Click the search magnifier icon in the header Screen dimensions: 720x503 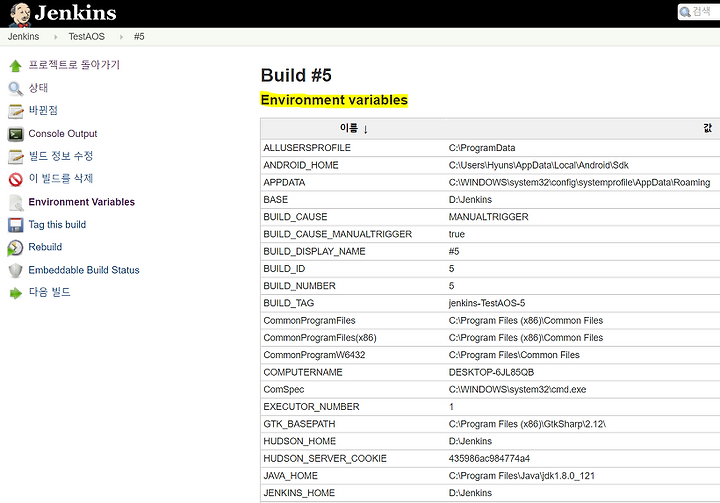[685, 12]
